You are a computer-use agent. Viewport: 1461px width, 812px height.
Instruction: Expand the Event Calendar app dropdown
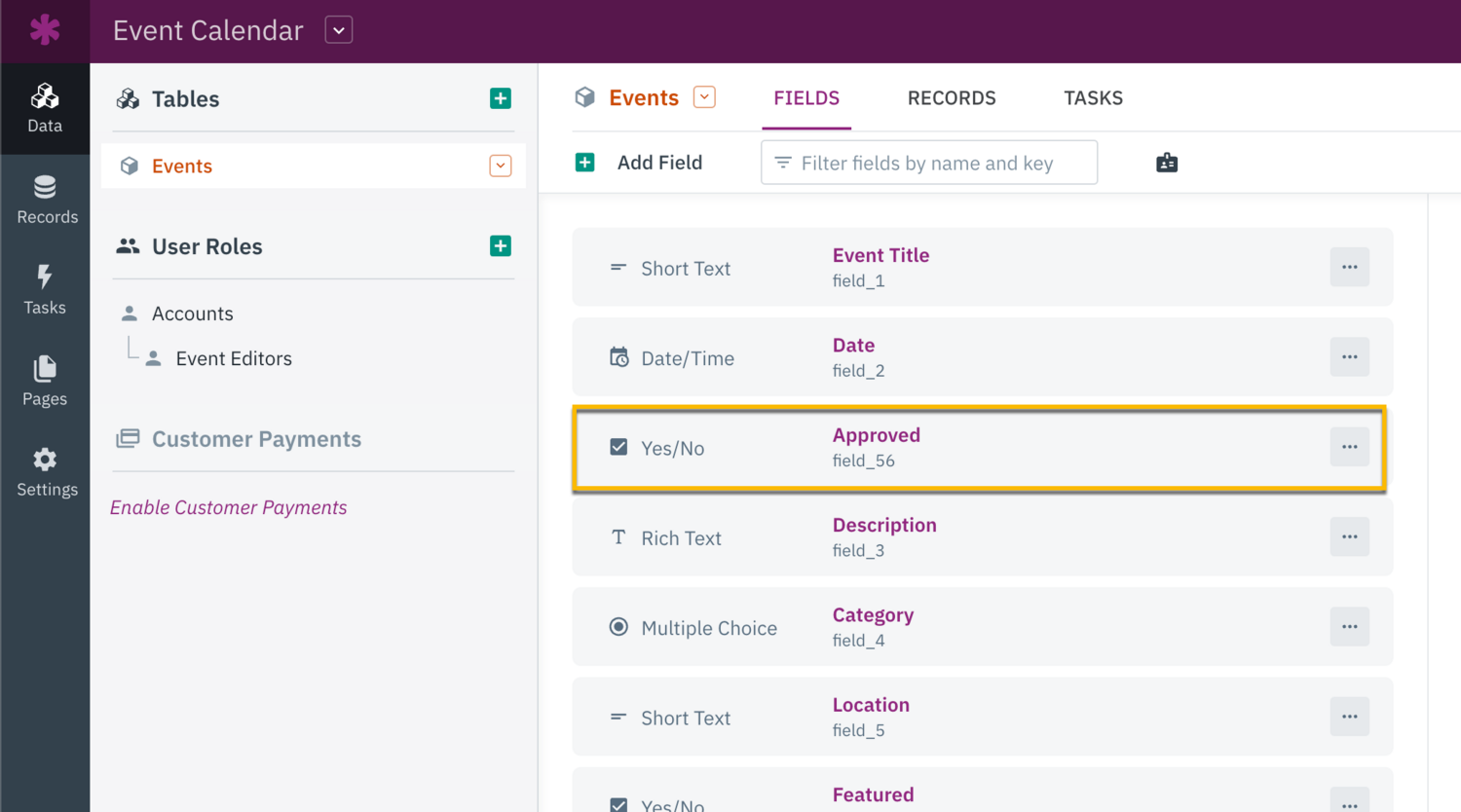point(339,30)
